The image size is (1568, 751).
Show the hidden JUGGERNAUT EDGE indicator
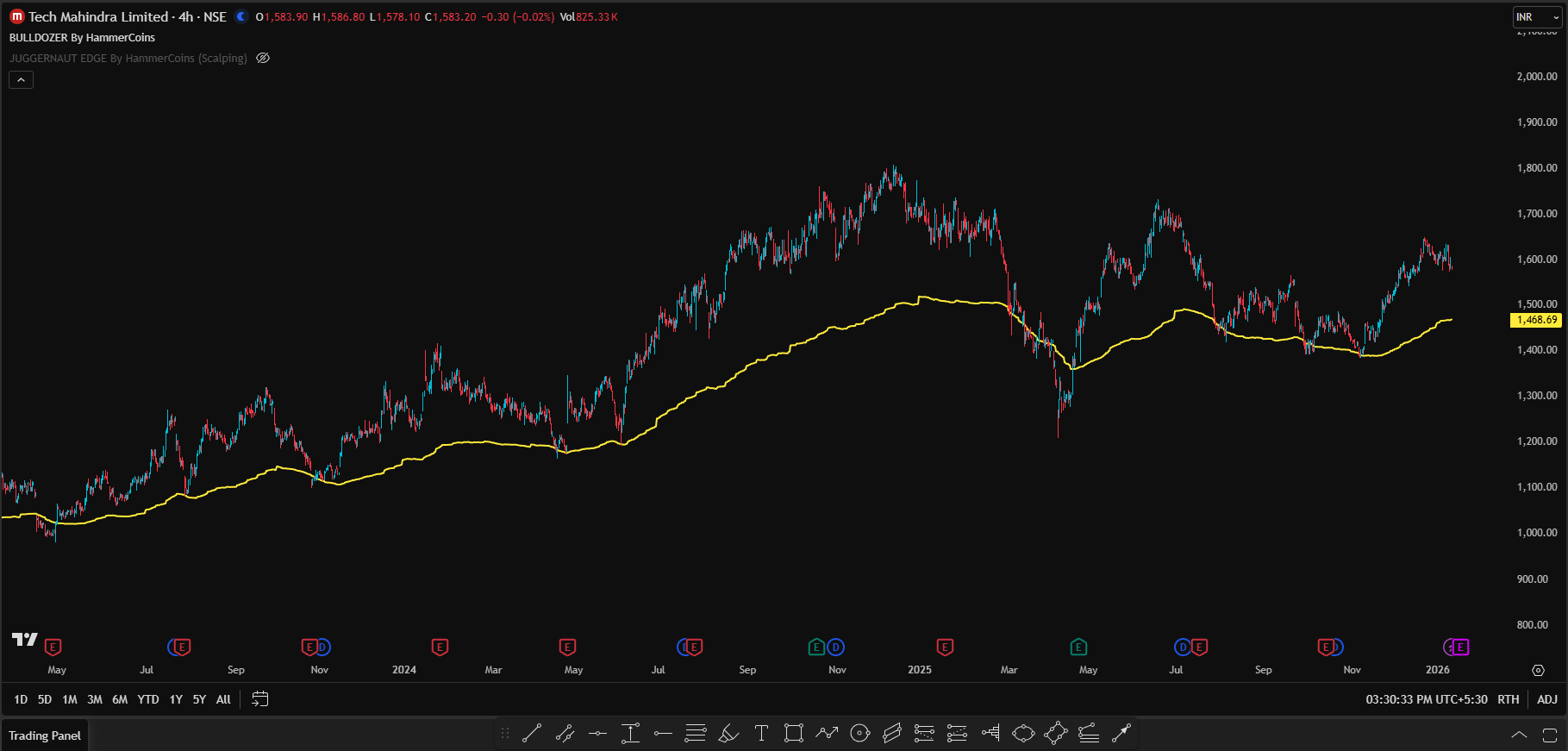pos(263,58)
